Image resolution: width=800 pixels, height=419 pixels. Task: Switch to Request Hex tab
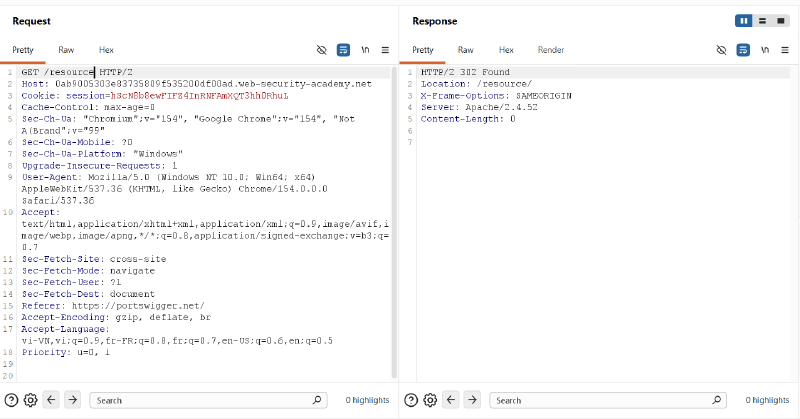(x=106, y=50)
